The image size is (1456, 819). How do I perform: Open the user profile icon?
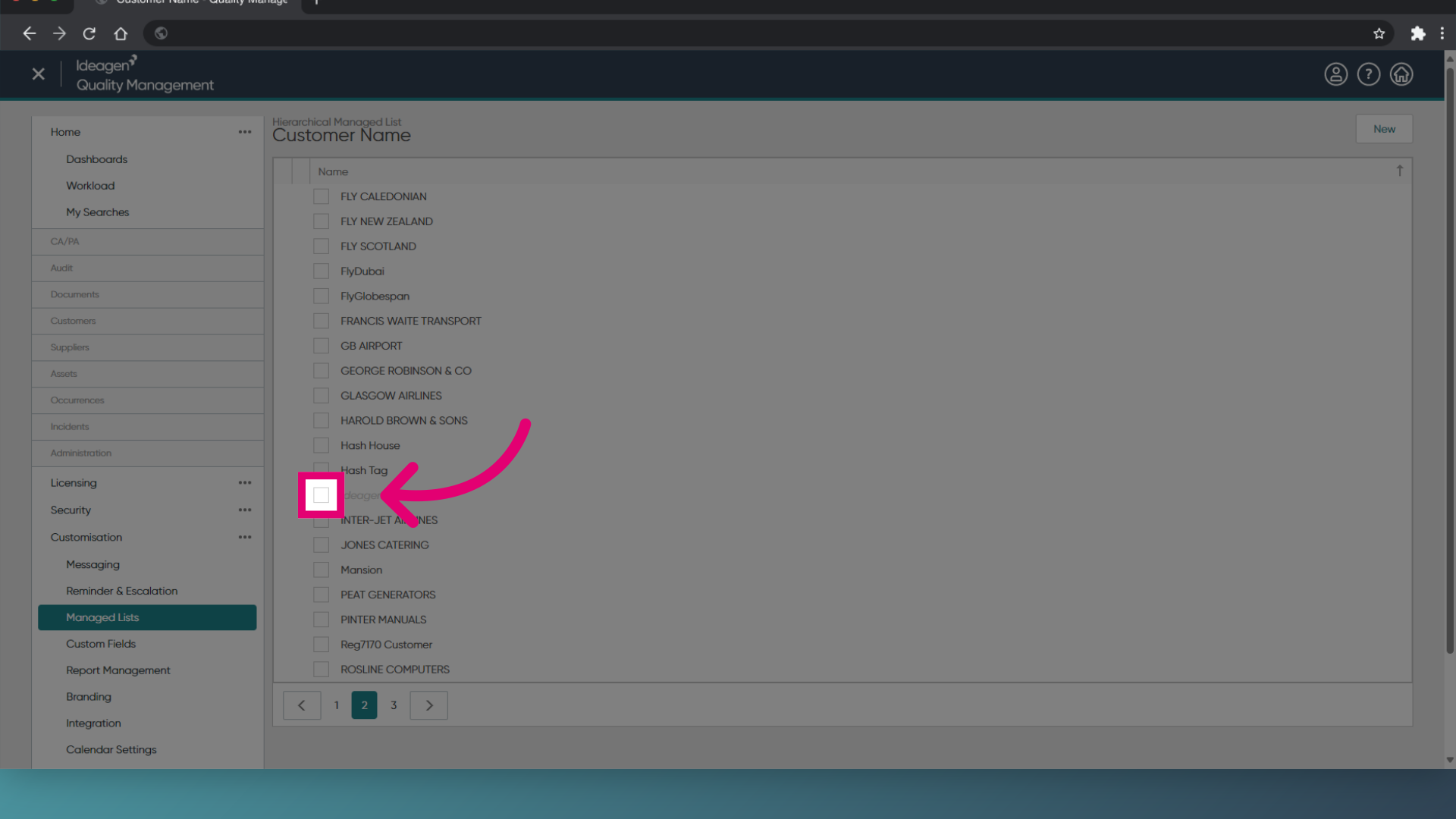point(1335,74)
